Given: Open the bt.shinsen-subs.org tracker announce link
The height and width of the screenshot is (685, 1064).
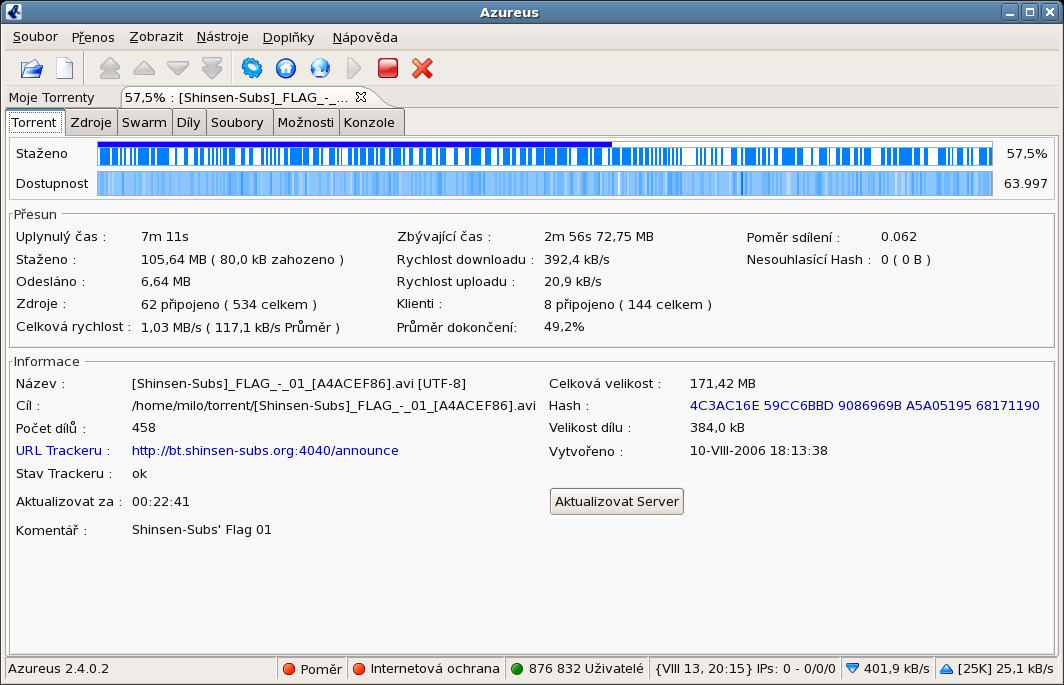Looking at the screenshot, I should tap(265, 451).
